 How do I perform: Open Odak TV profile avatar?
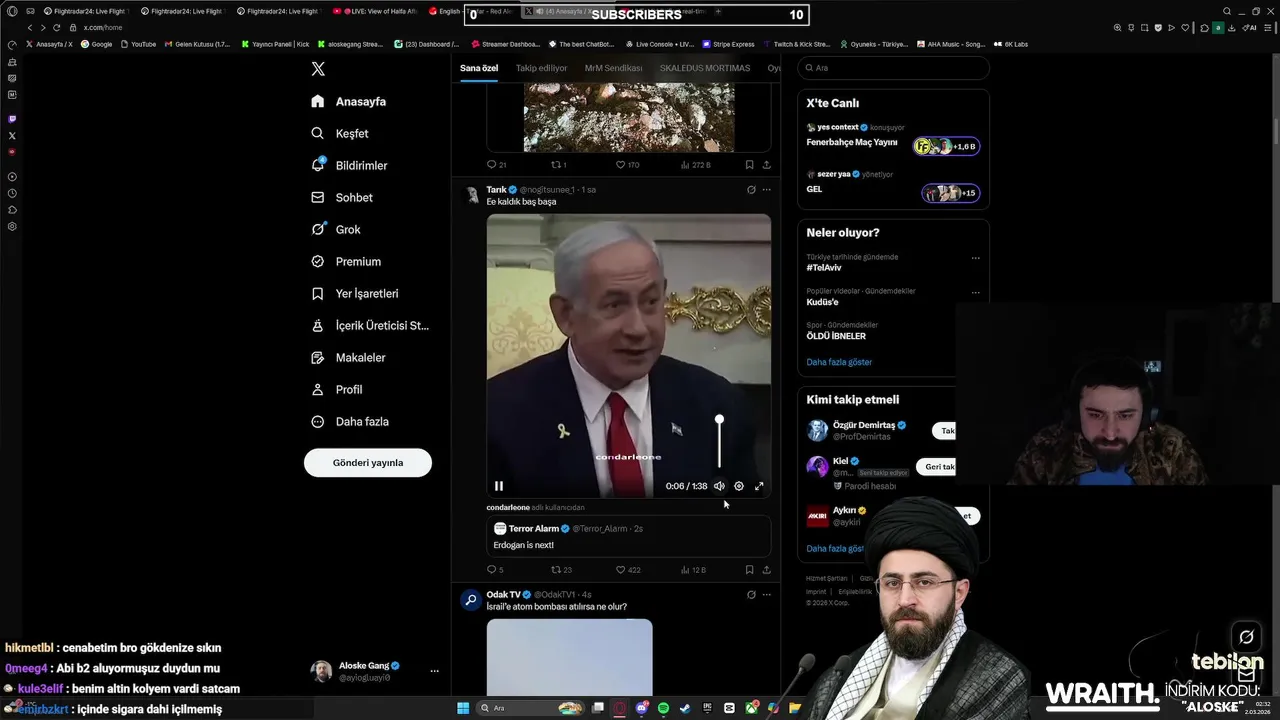coord(471,599)
